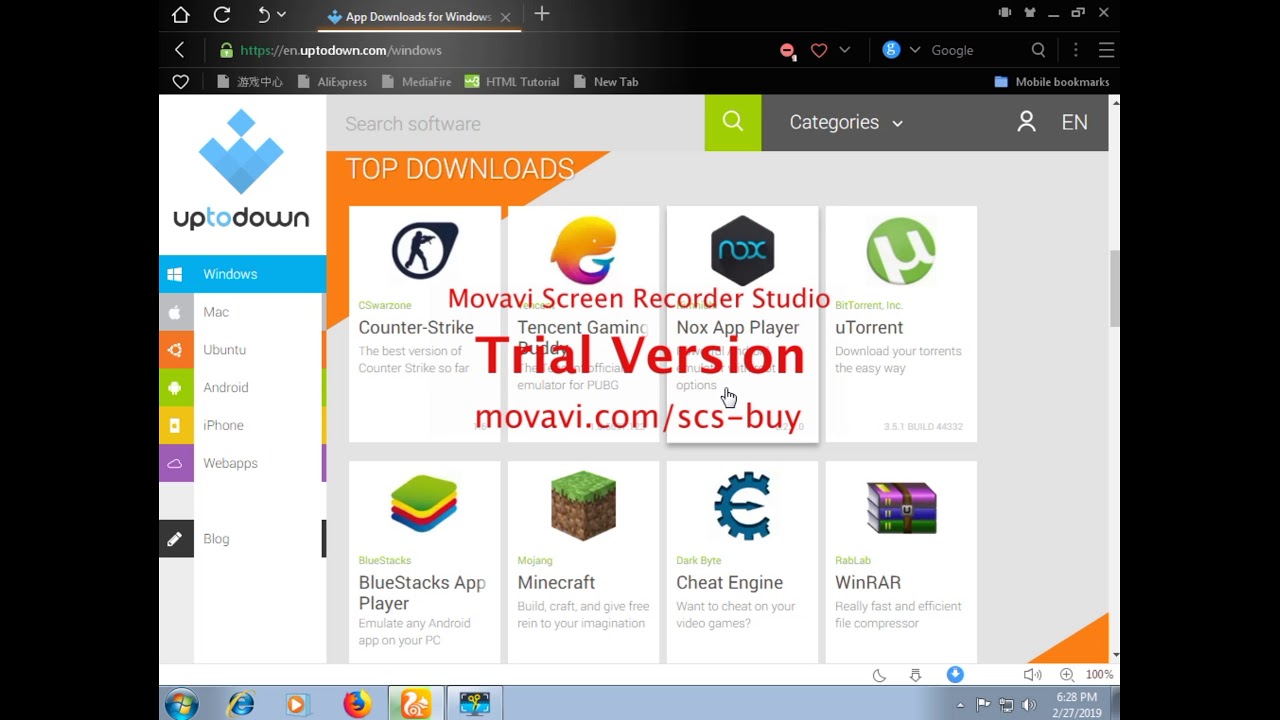
Task: Open the Cheat Engine app card
Action: [x=742, y=562]
